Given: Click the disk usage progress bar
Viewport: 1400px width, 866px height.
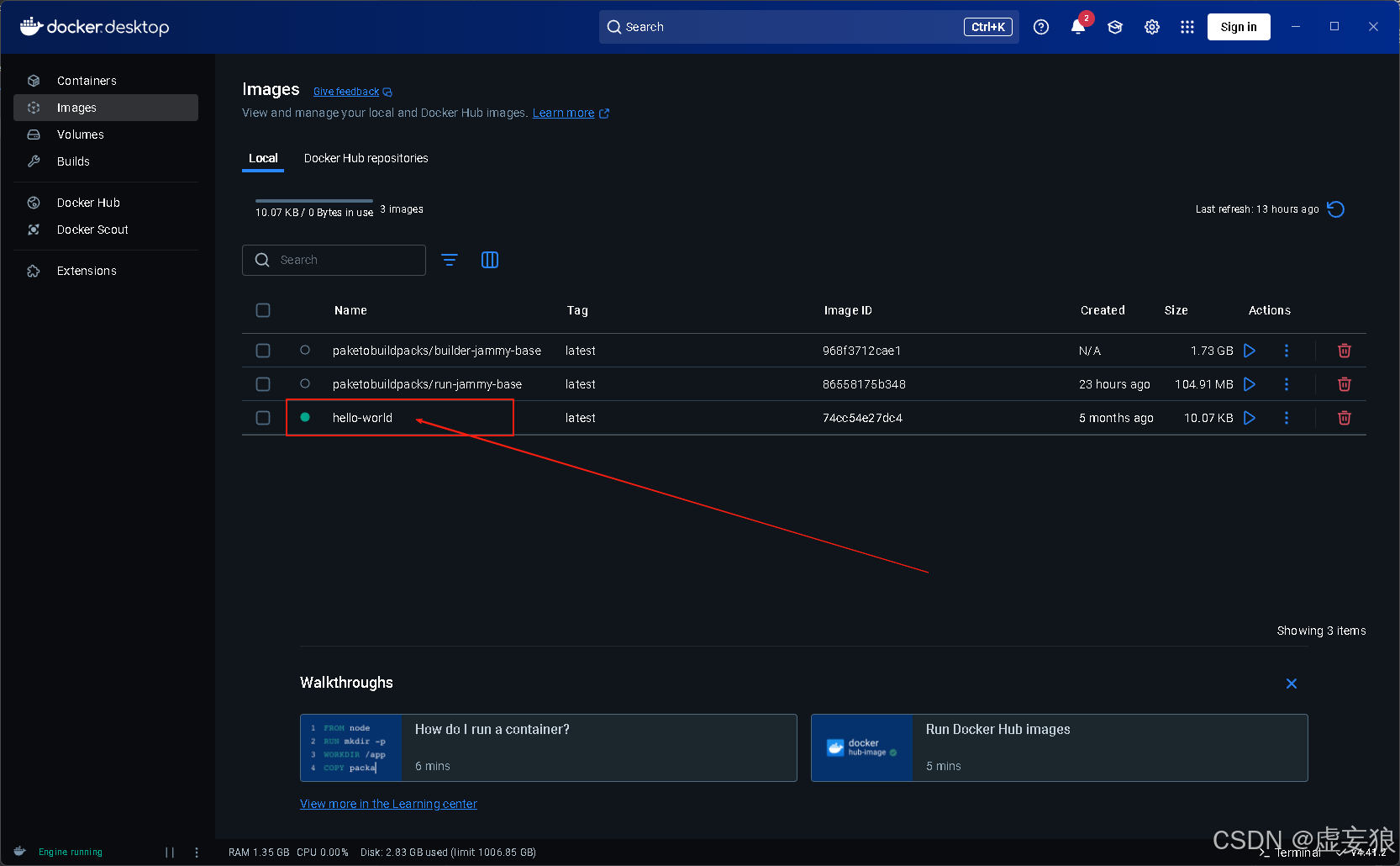Looking at the screenshot, I should coord(314,201).
